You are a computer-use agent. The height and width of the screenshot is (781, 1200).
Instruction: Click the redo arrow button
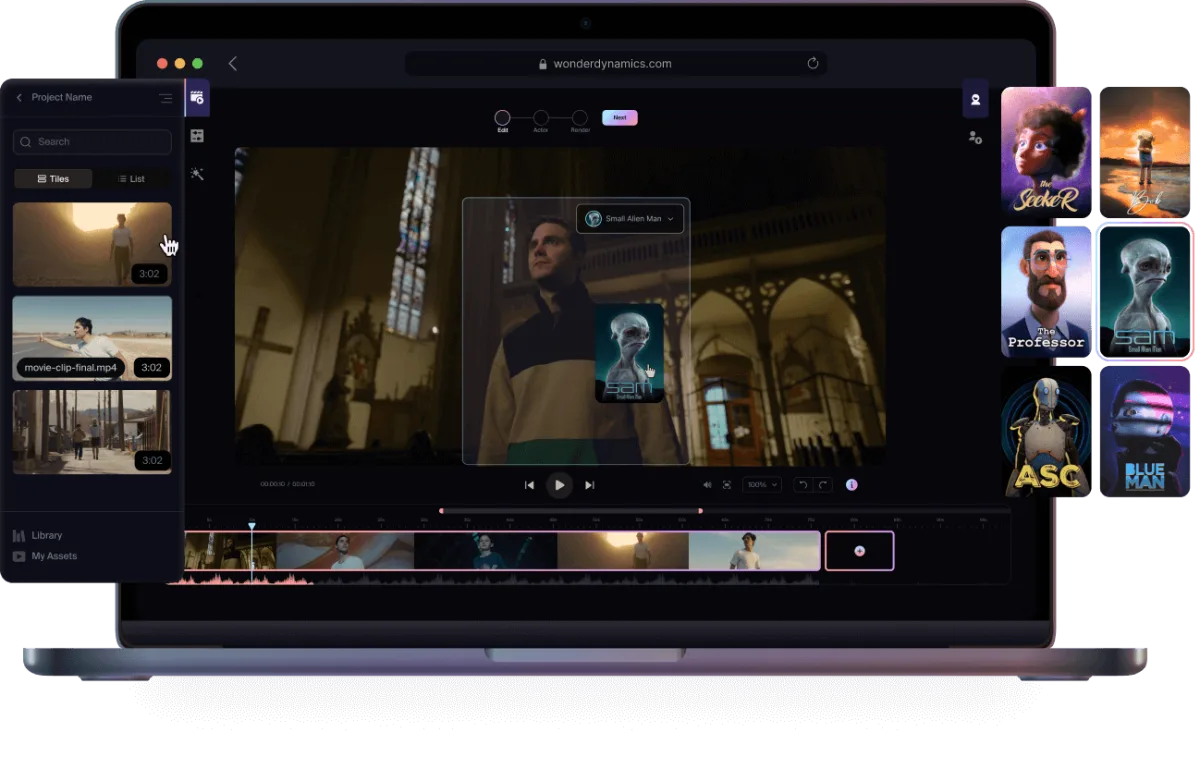pos(823,485)
